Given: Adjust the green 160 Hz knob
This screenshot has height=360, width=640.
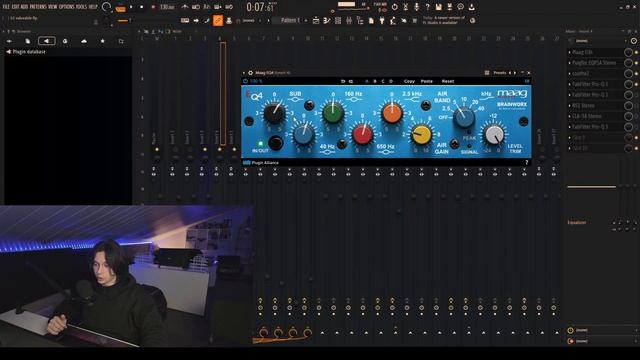Looking at the screenshot, I should (333, 113).
